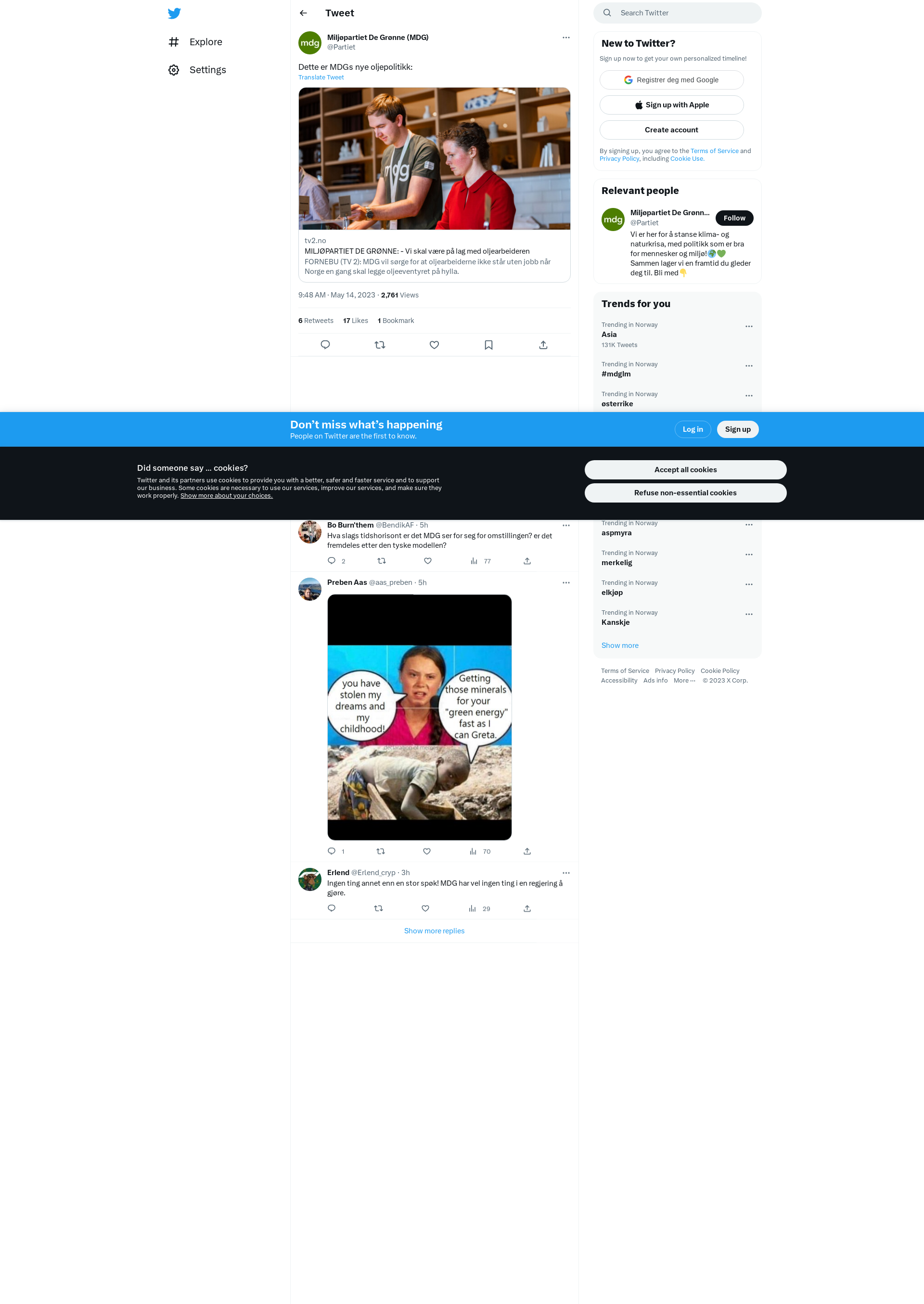The width and height of the screenshot is (924, 1304).
Task: Click the Twitter bird logo
Action: click(174, 13)
